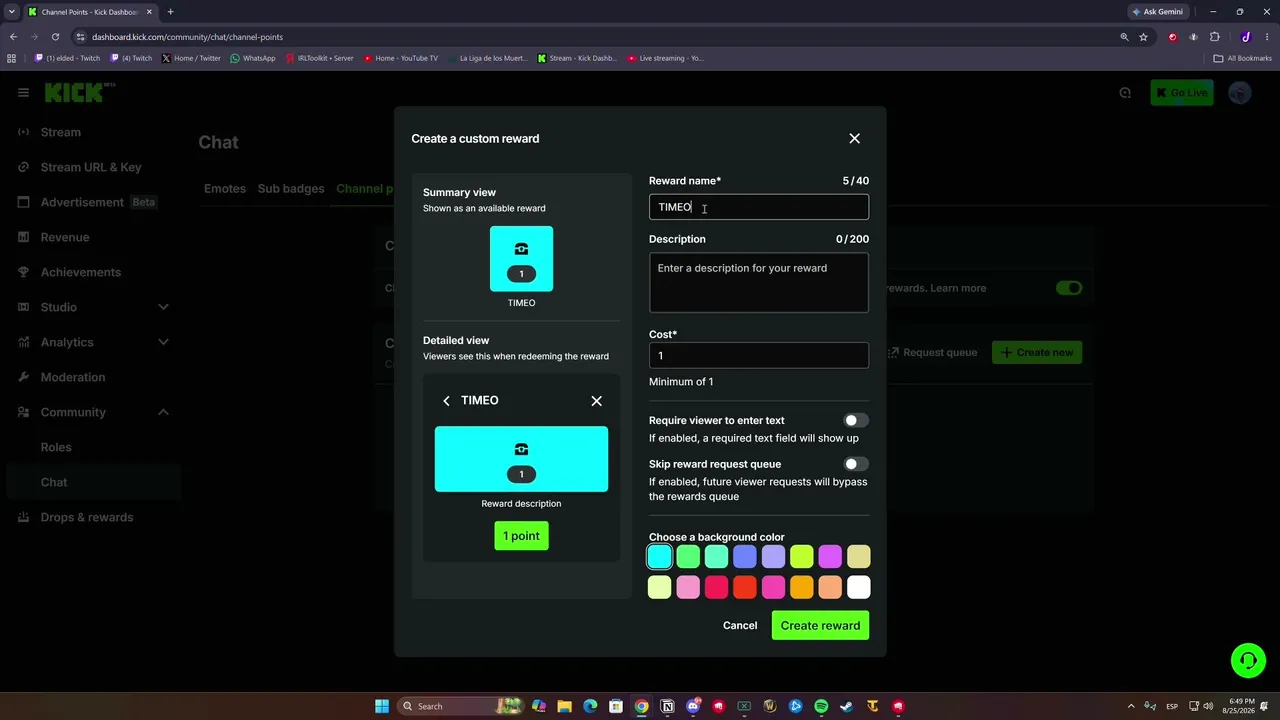
Task: Open the Home - YouTube TV bookmark
Action: 400,58
